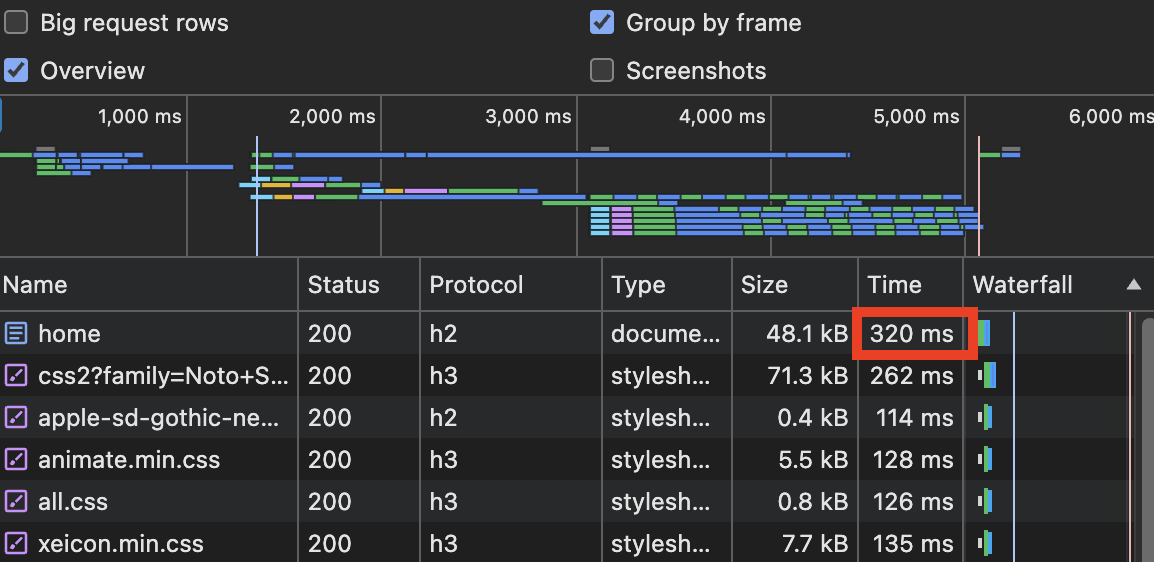Sort requests by the Size column

(x=795, y=285)
